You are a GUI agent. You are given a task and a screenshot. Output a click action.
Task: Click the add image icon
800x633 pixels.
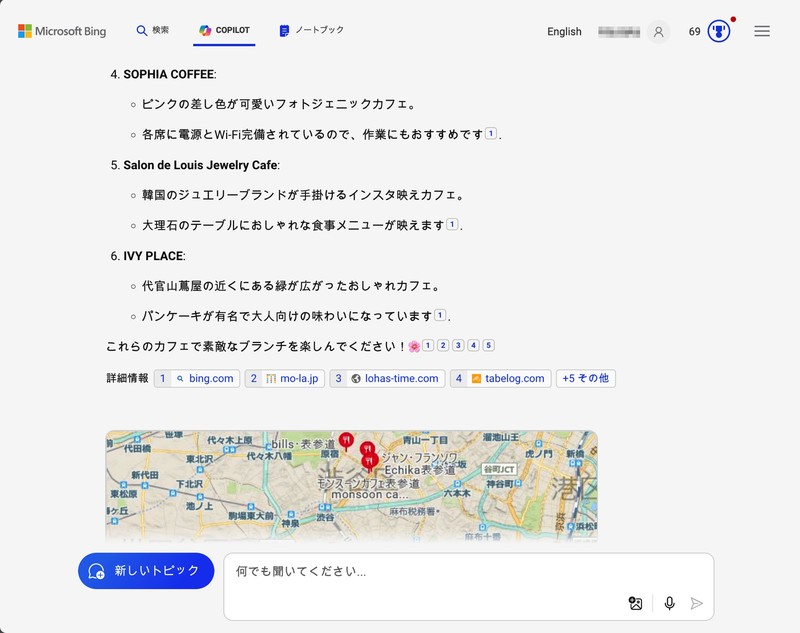[635, 603]
